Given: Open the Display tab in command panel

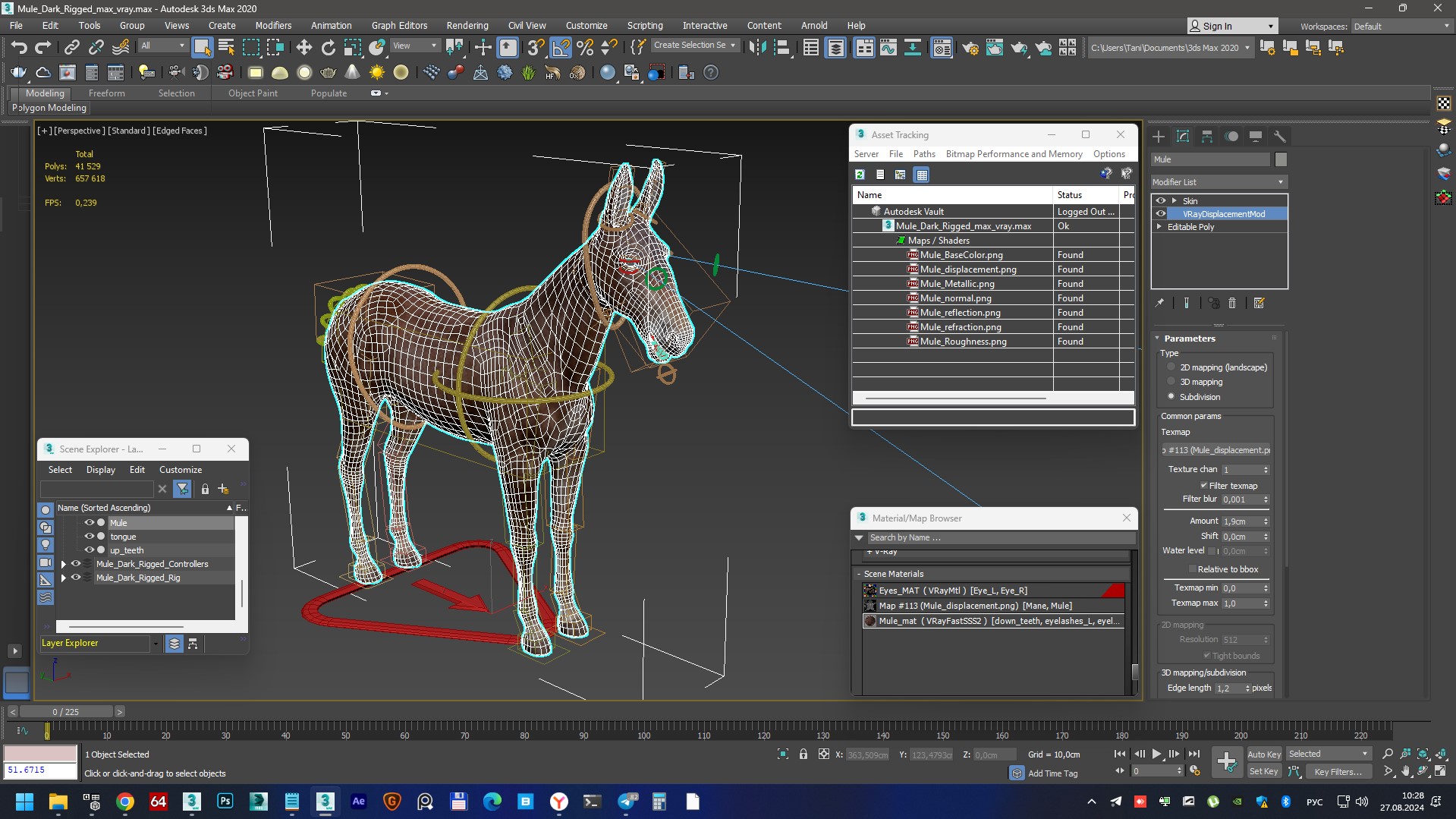Looking at the screenshot, I should 1256,137.
